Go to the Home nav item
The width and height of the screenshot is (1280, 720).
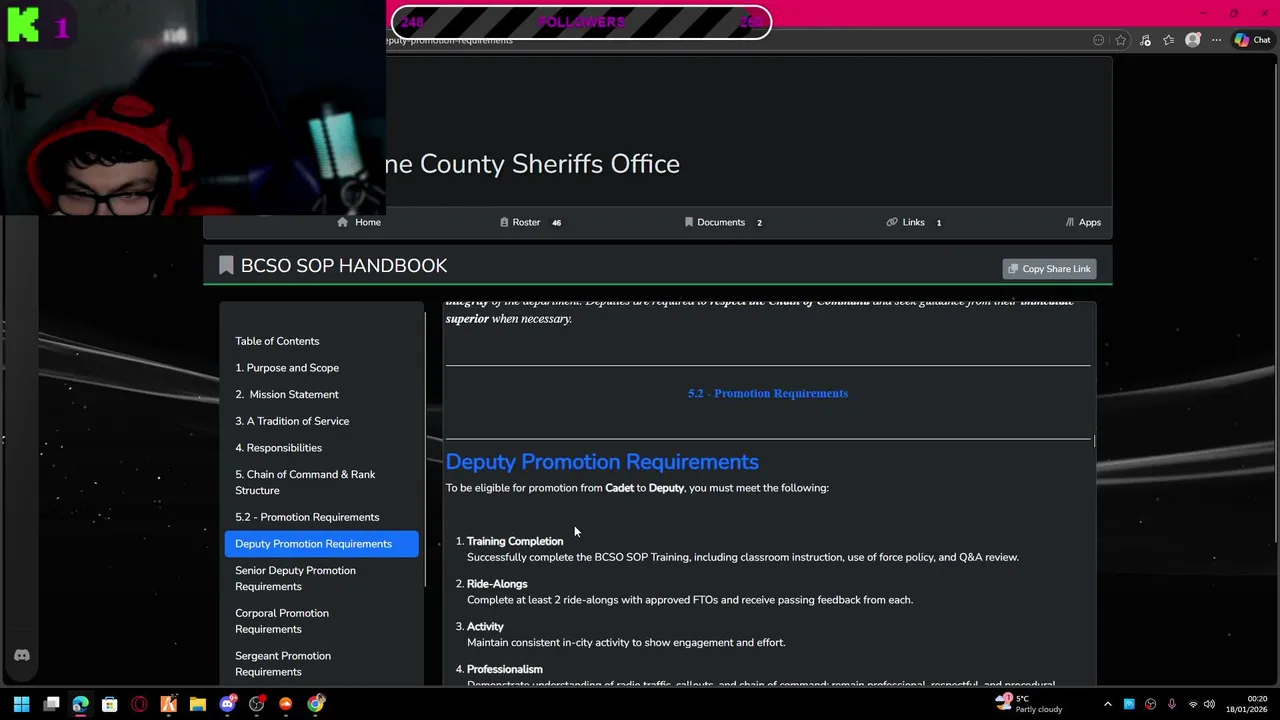click(359, 222)
